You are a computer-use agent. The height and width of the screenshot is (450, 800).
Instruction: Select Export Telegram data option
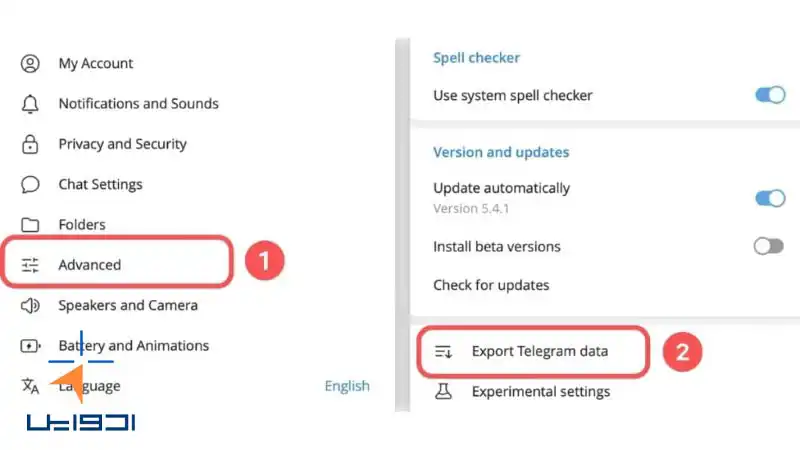[x=533, y=352]
